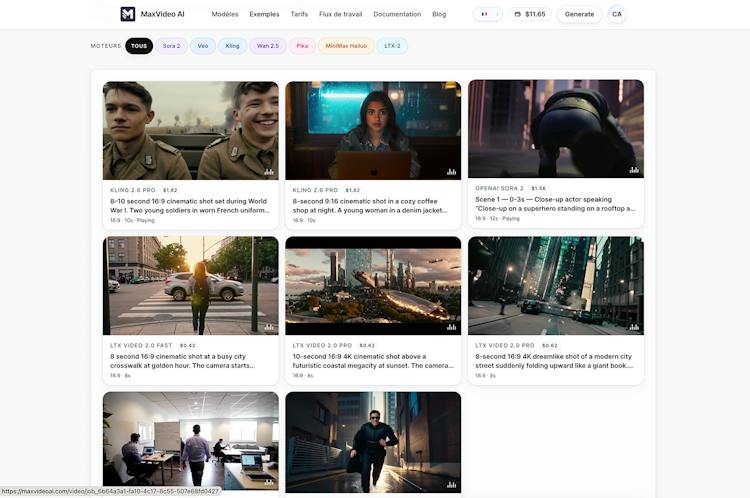The height and width of the screenshot is (498, 750).
Task: Click the OPENAI SORA 2 label
Action: click(499, 188)
